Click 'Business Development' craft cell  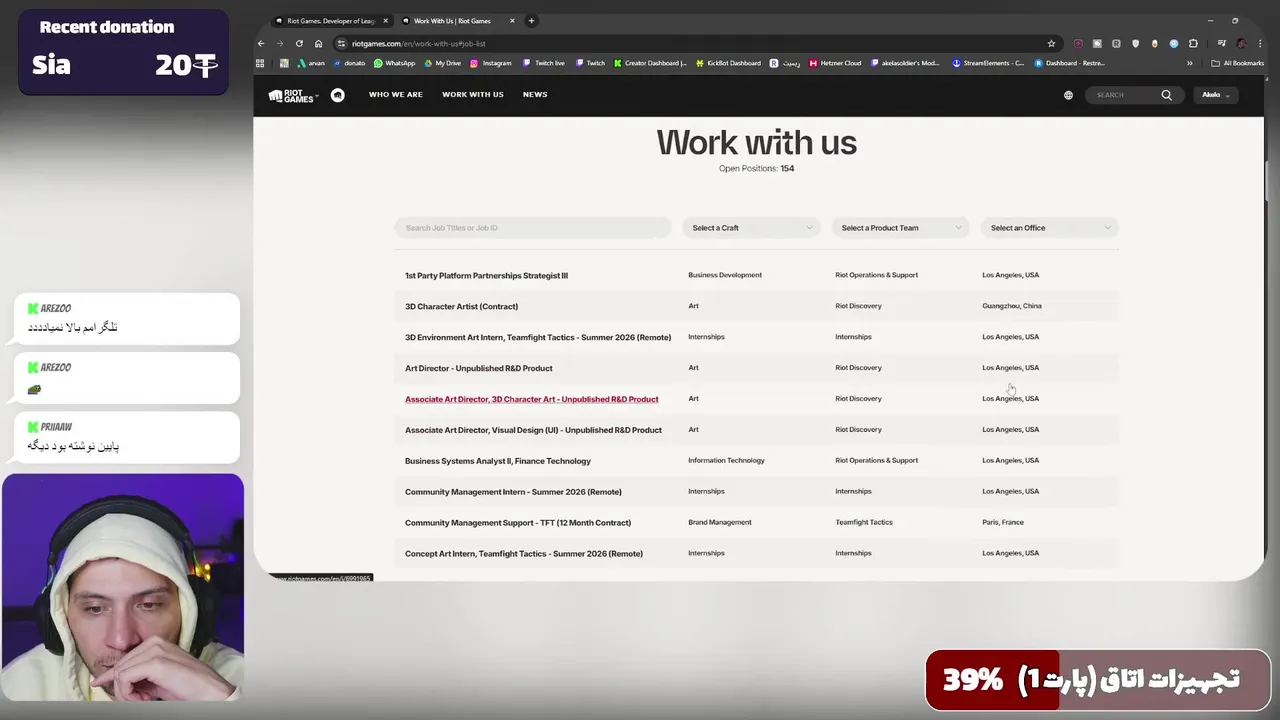coord(724,275)
